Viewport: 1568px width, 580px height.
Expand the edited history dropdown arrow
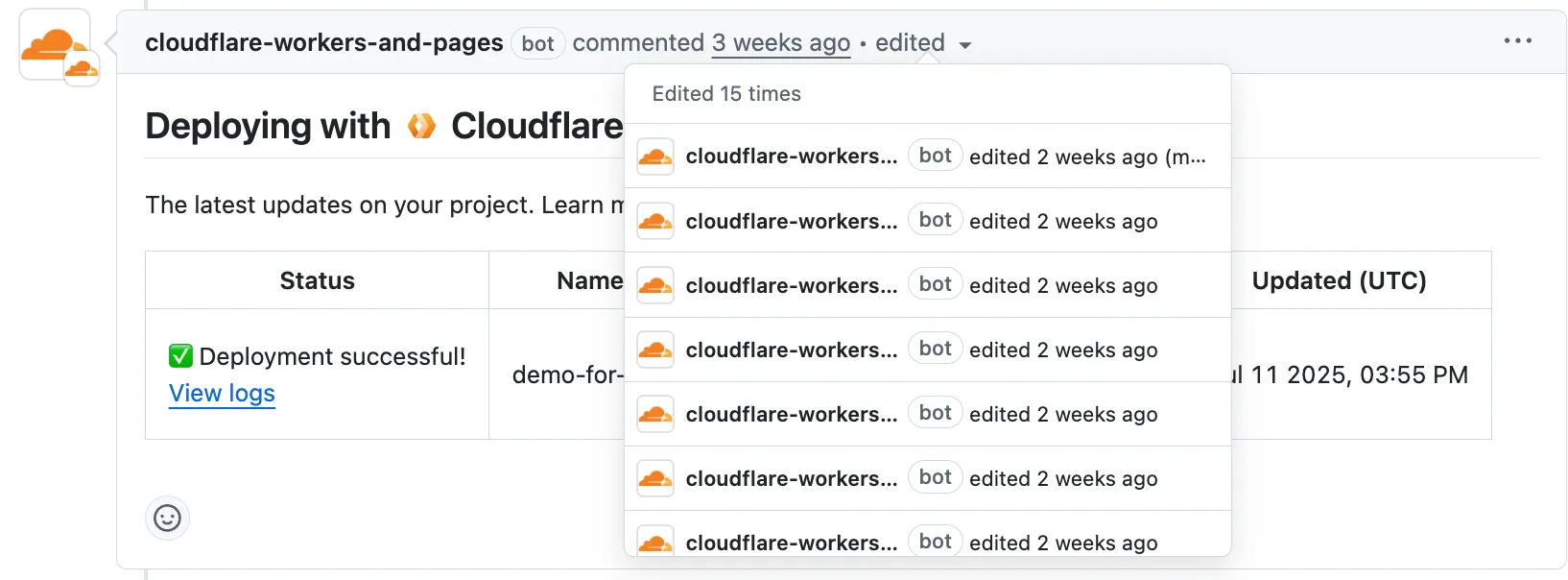point(965,45)
